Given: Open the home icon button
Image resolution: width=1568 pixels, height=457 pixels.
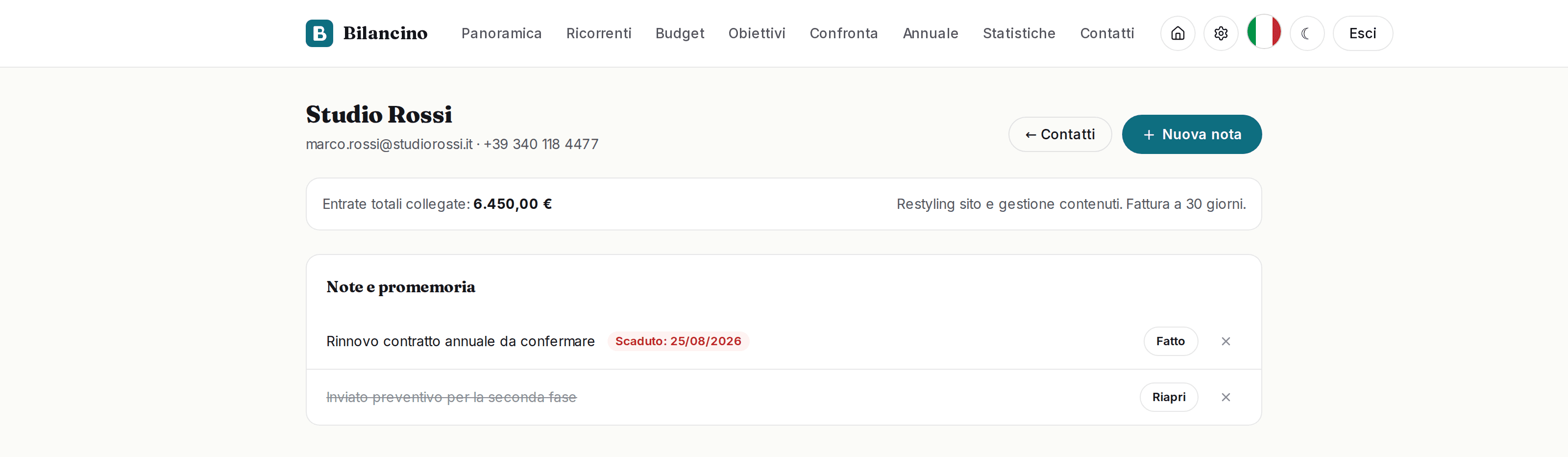Looking at the screenshot, I should click(x=1177, y=33).
